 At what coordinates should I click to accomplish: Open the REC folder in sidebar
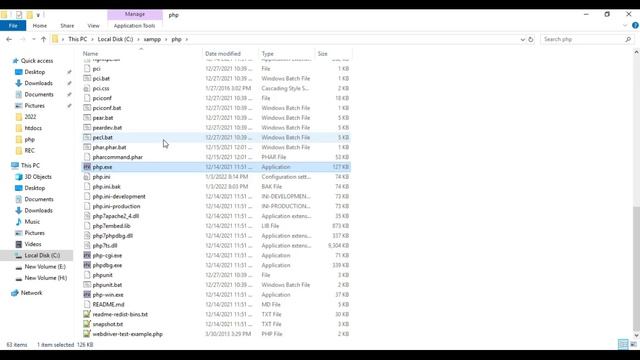point(29,150)
